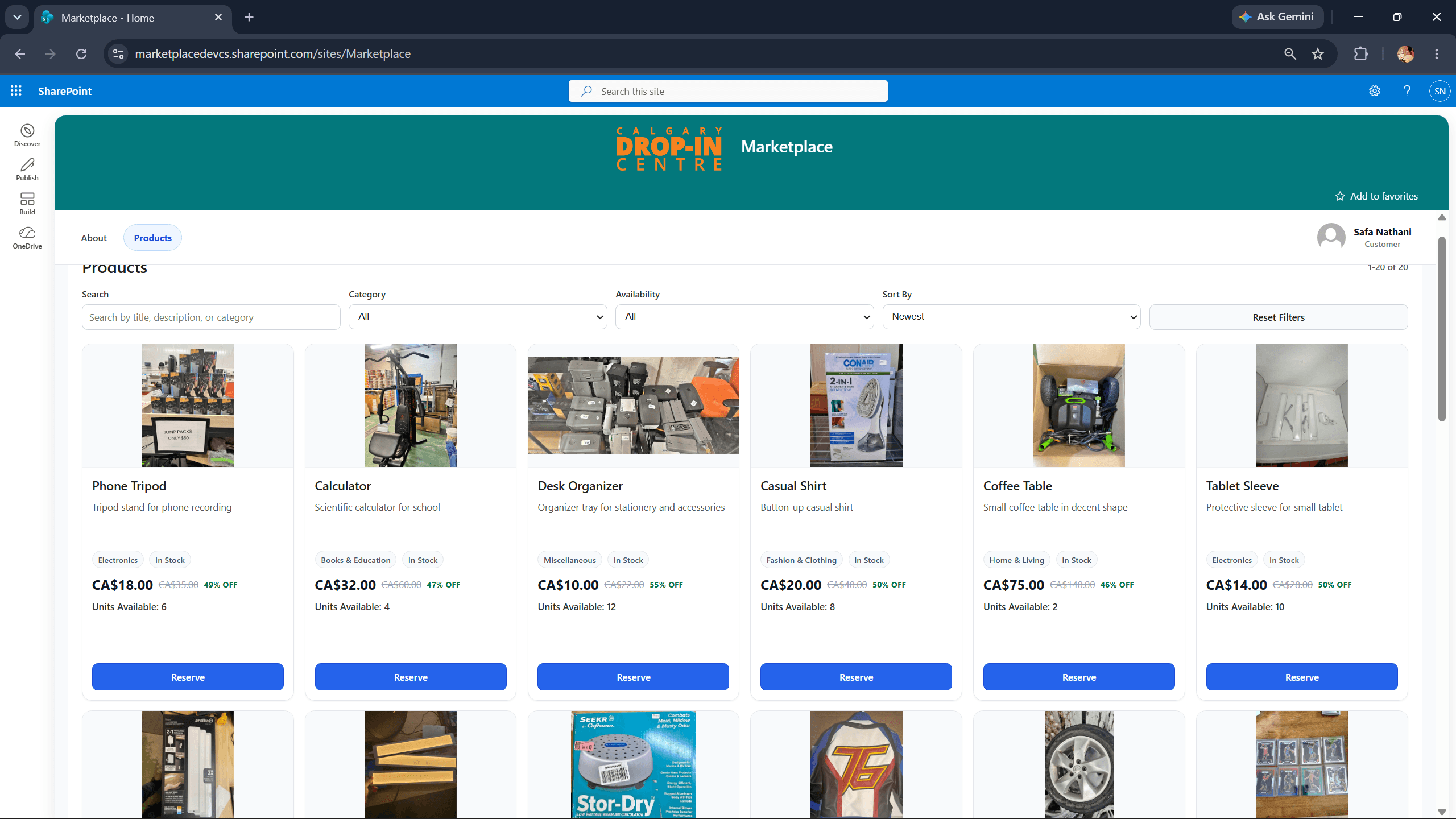Click the product search by title field
The width and height of the screenshot is (1456, 819).
pyautogui.click(x=211, y=317)
